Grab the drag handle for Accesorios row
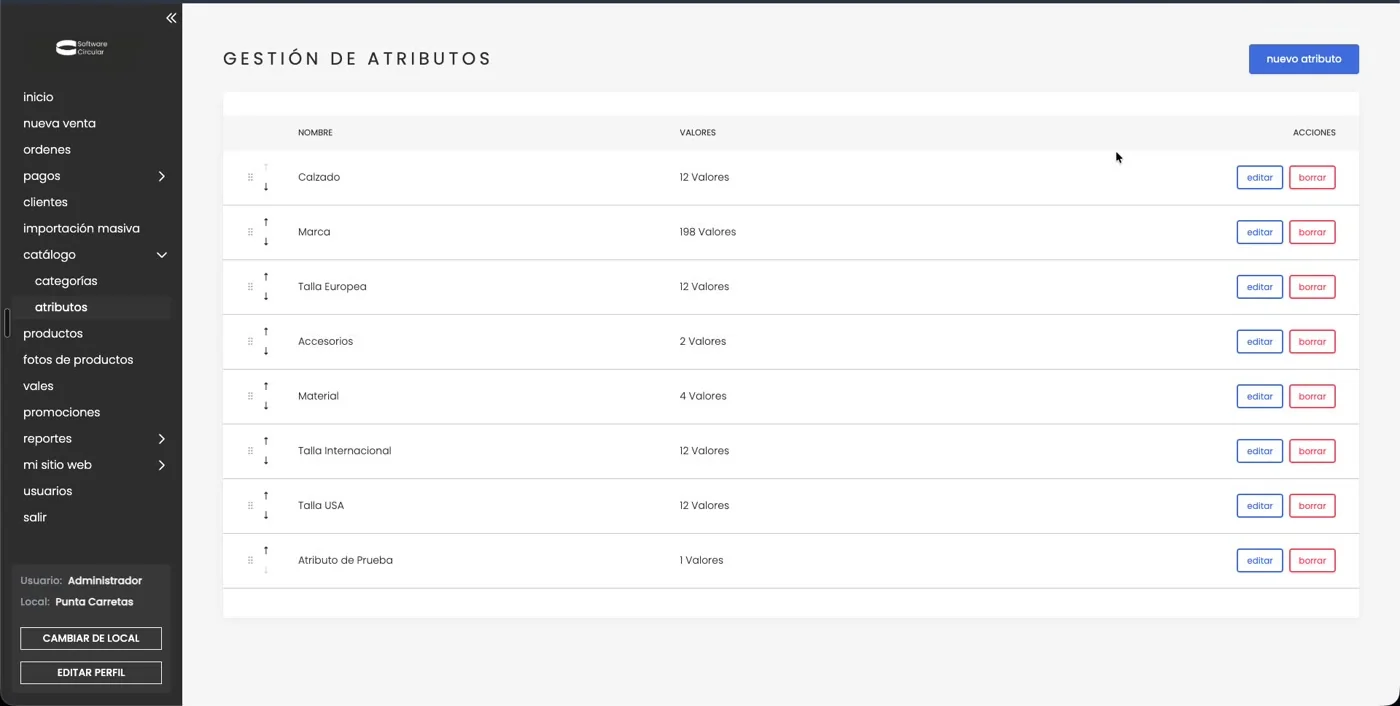Screen dimensions: 1400x706 pyautogui.click(x=250, y=341)
